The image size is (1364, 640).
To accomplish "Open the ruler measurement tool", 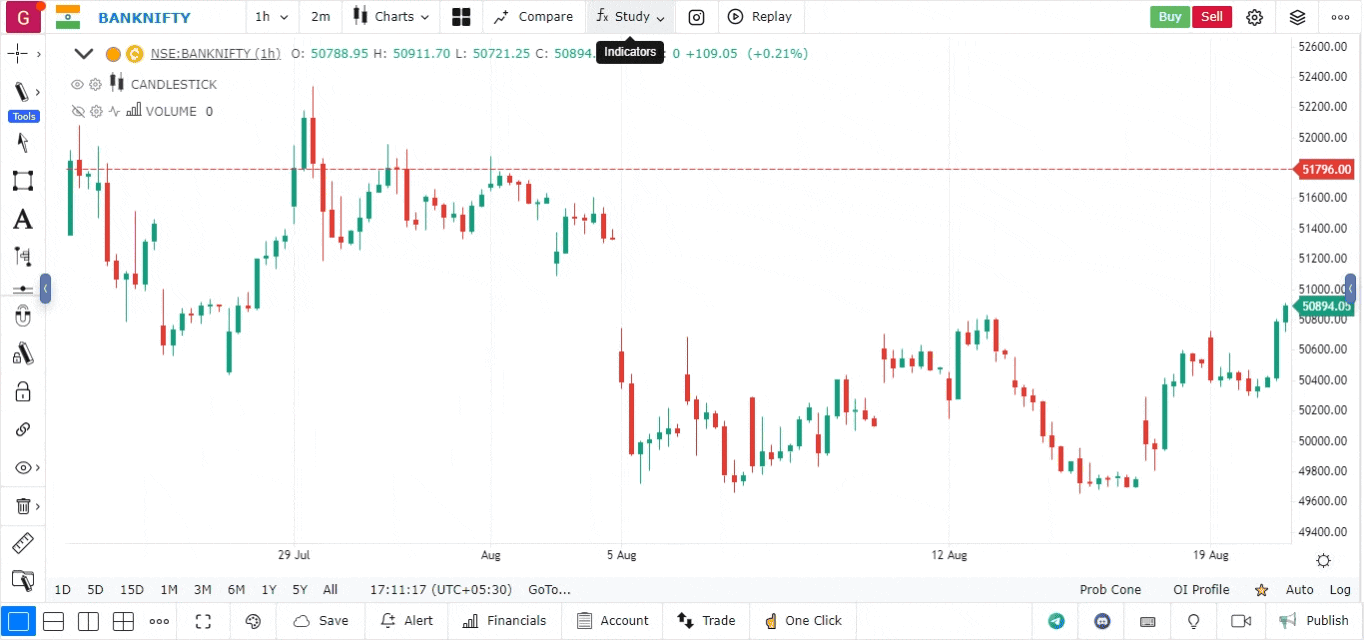I will 22,543.
